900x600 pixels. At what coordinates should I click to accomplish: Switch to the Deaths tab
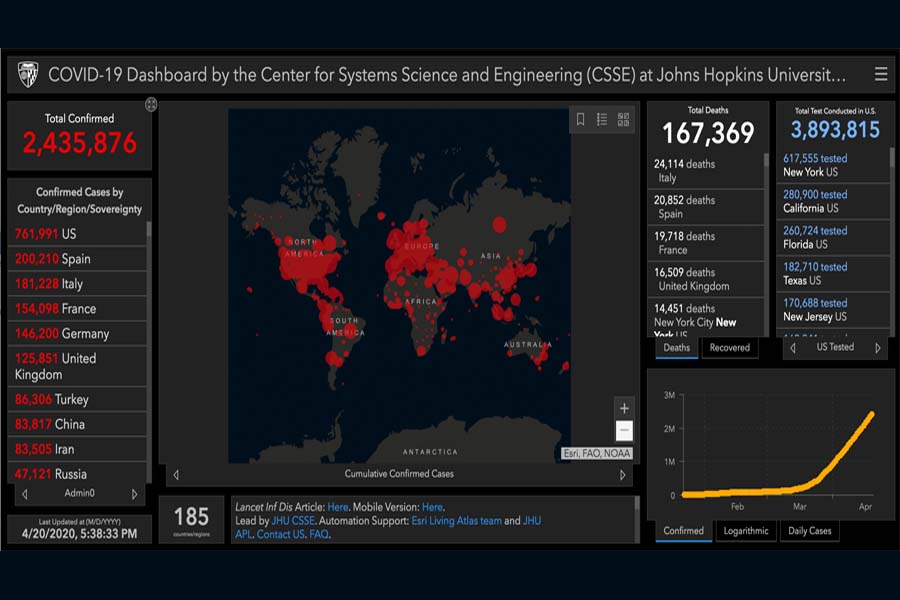click(677, 348)
